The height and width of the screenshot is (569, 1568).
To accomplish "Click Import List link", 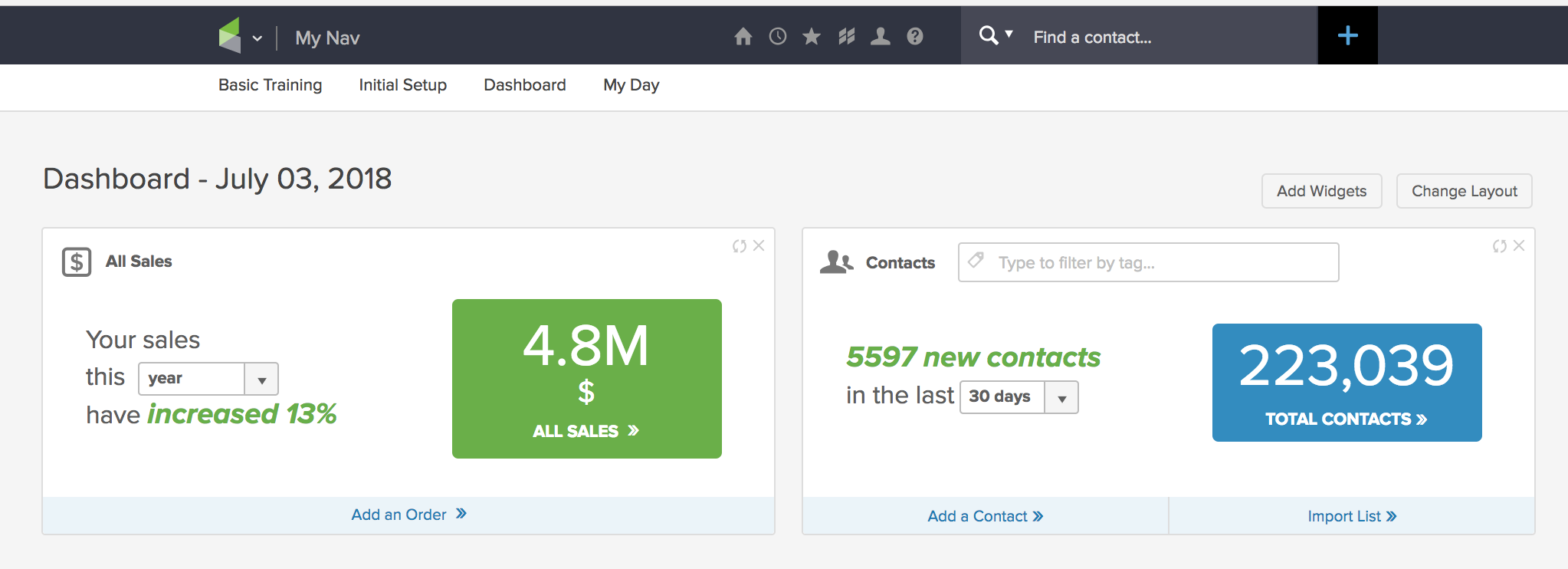I will click(x=1352, y=516).
